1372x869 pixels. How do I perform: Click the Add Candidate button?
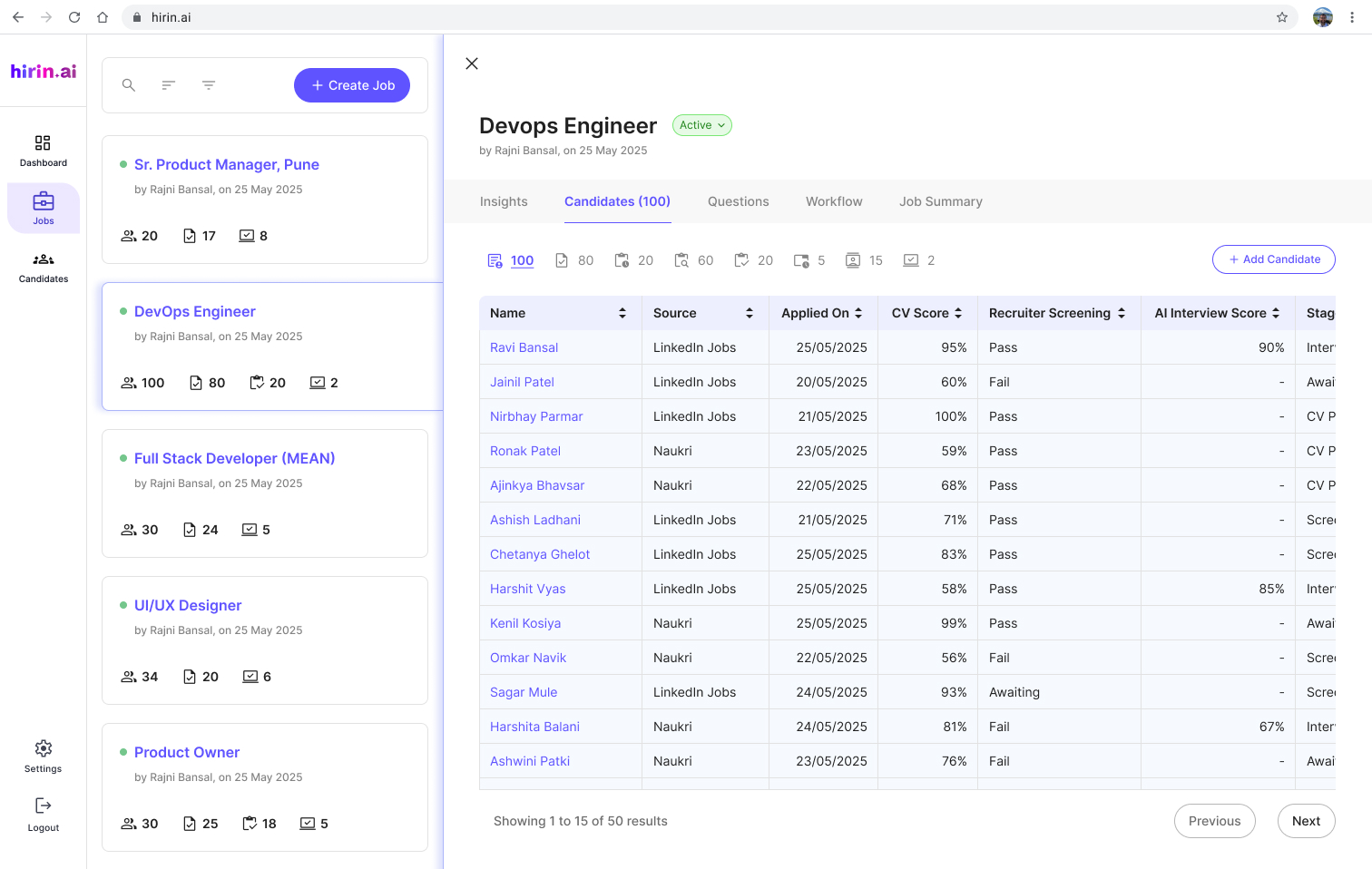point(1273,259)
